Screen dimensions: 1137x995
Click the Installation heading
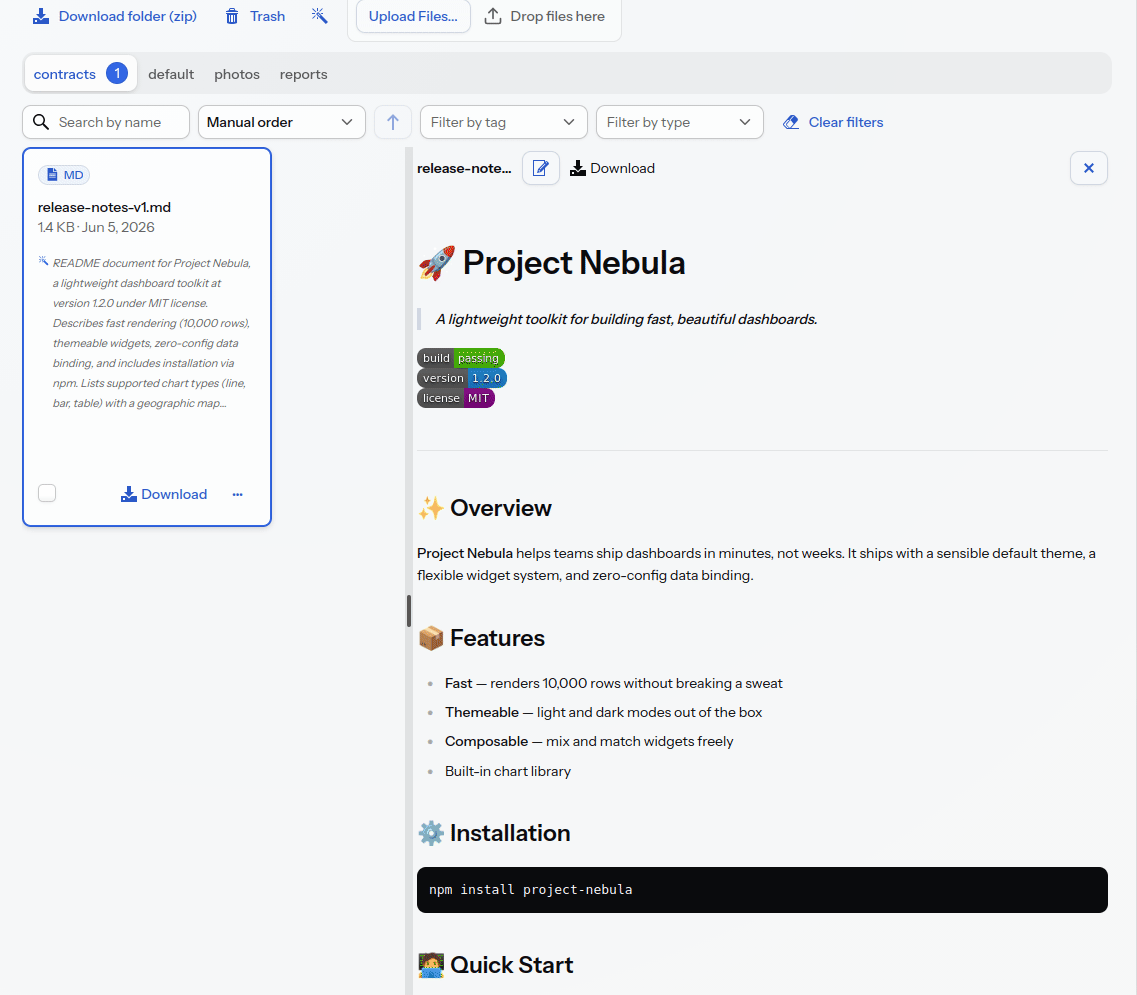coord(495,833)
